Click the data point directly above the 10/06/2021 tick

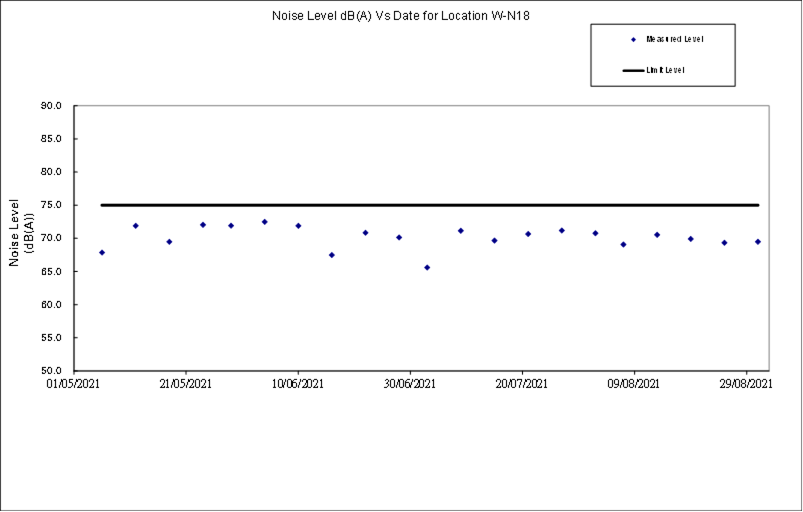(298, 226)
